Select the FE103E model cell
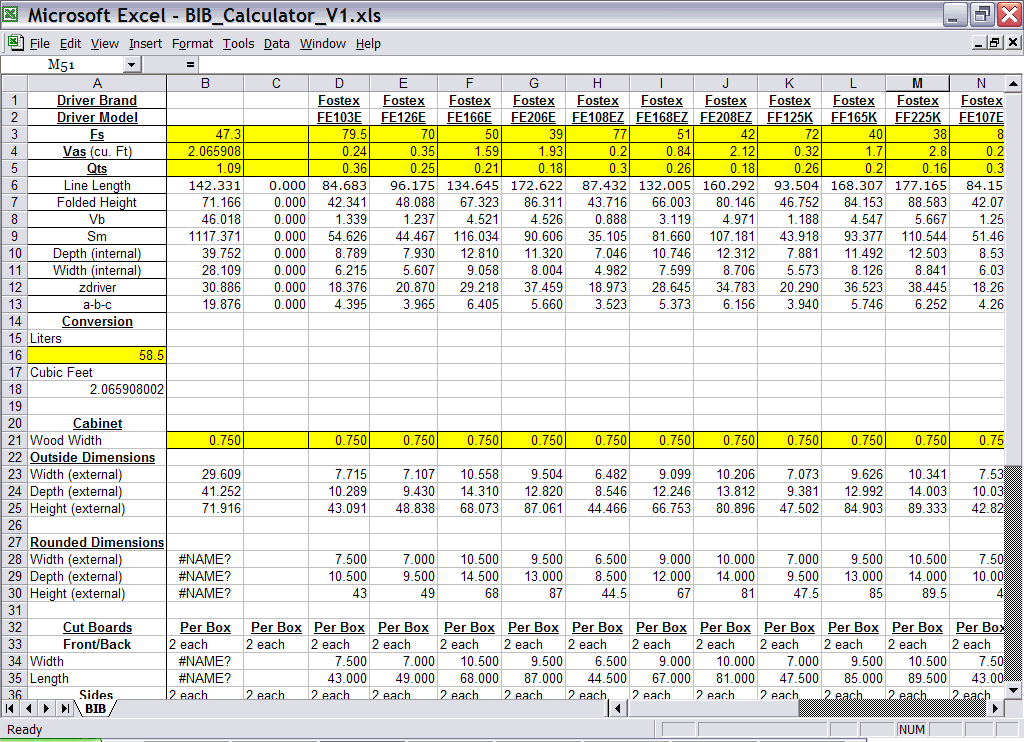Viewport: 1024px width, 742px height. pyautogui.click(x=339, y=118)
